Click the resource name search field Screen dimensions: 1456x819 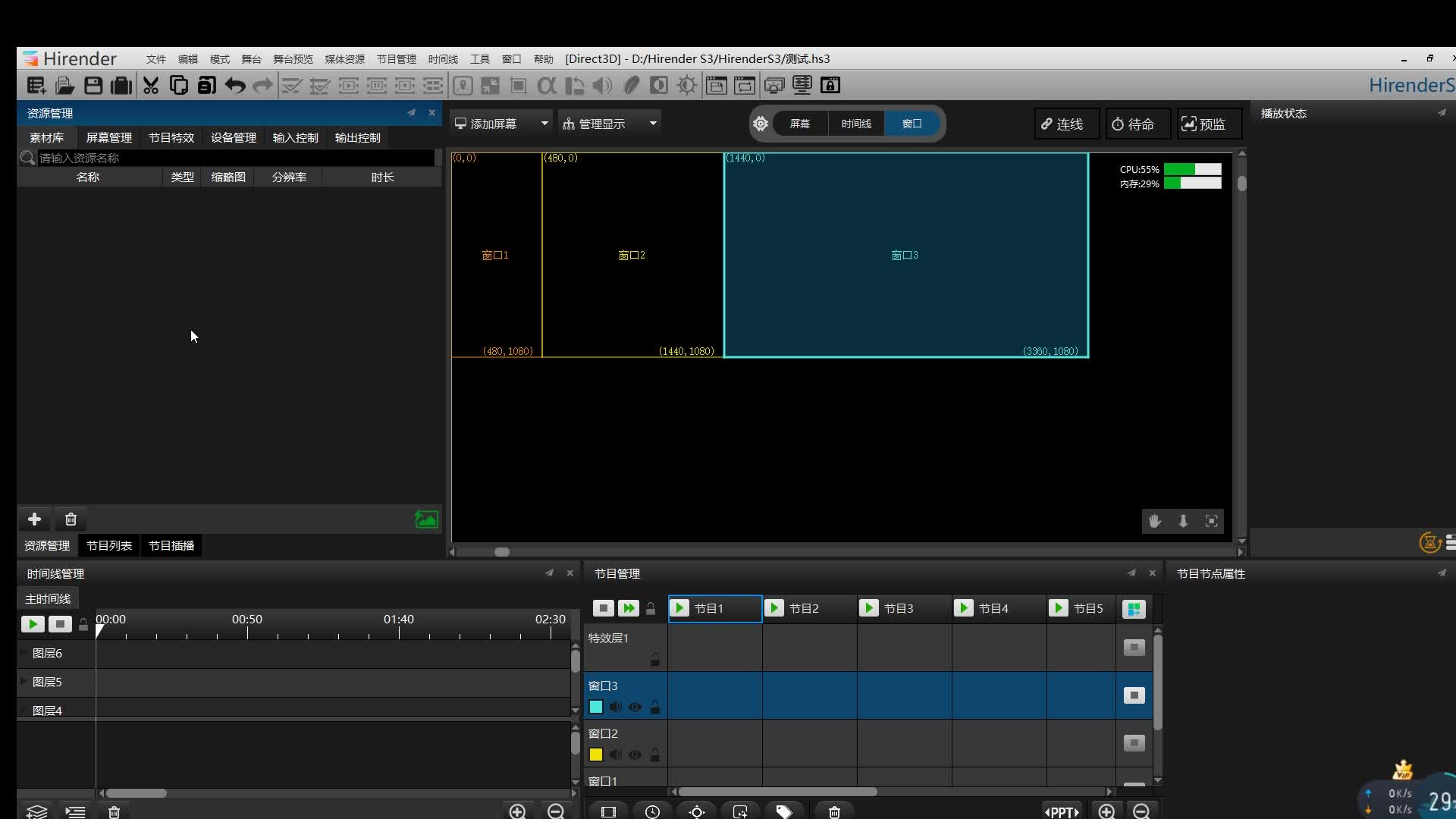click(x=235, y=158)
